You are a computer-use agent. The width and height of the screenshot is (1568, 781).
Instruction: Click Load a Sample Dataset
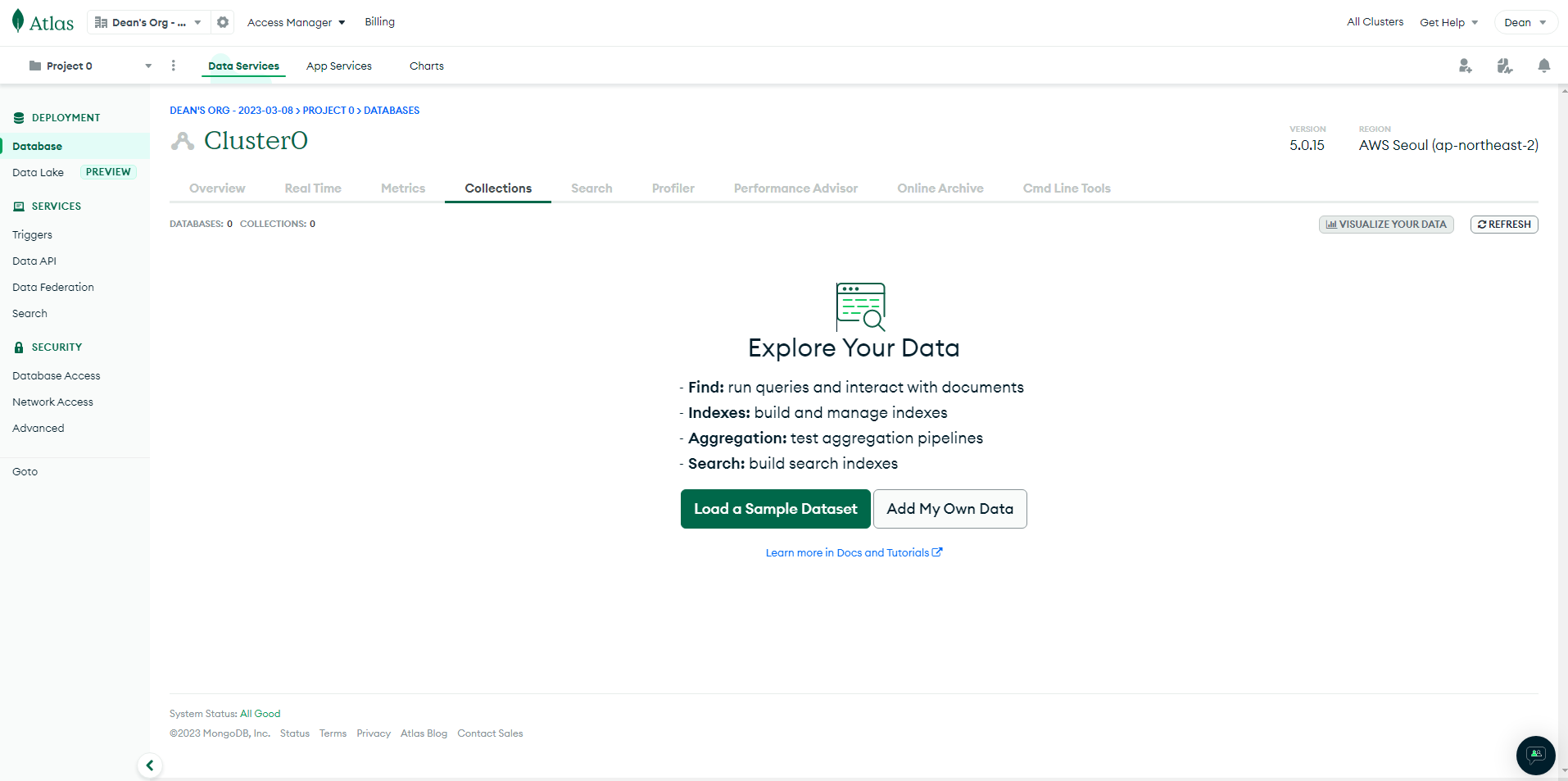(775, 509)
